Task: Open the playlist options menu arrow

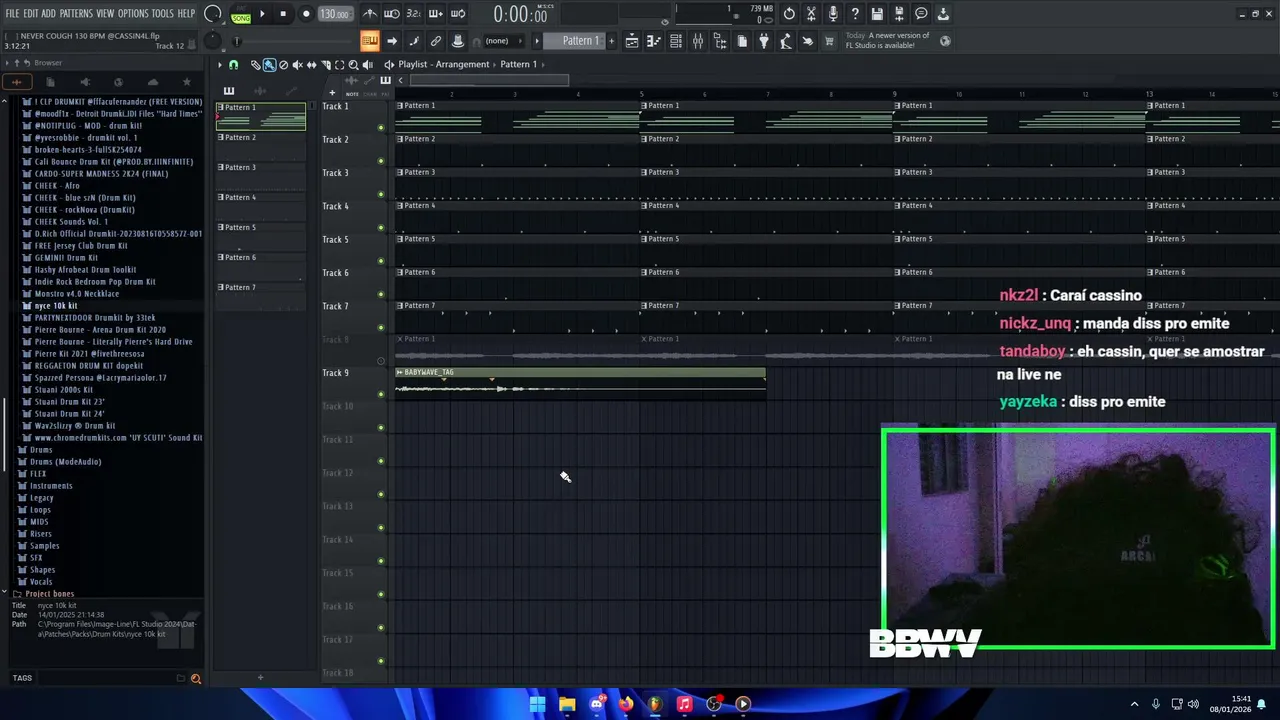Action: (x=220, y=65)
